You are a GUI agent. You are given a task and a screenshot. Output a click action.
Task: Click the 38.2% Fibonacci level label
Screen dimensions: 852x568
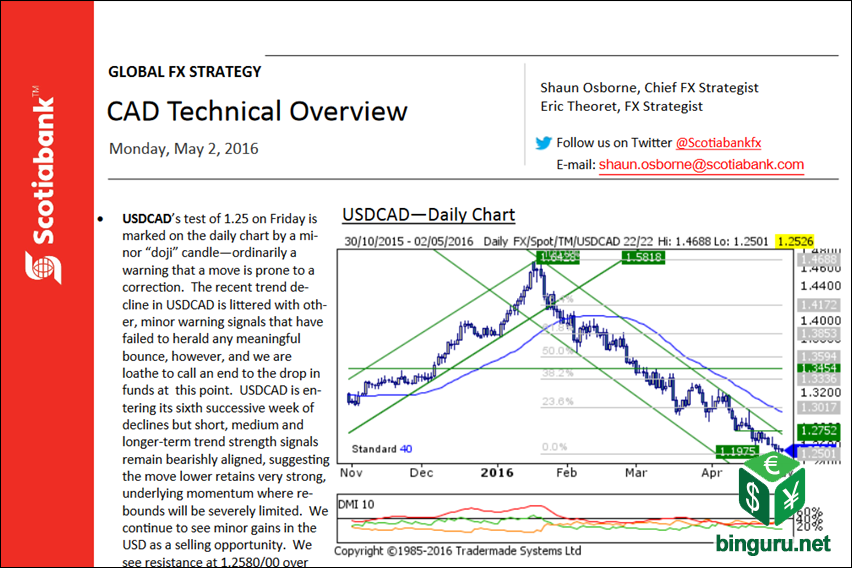coord(557,373)
